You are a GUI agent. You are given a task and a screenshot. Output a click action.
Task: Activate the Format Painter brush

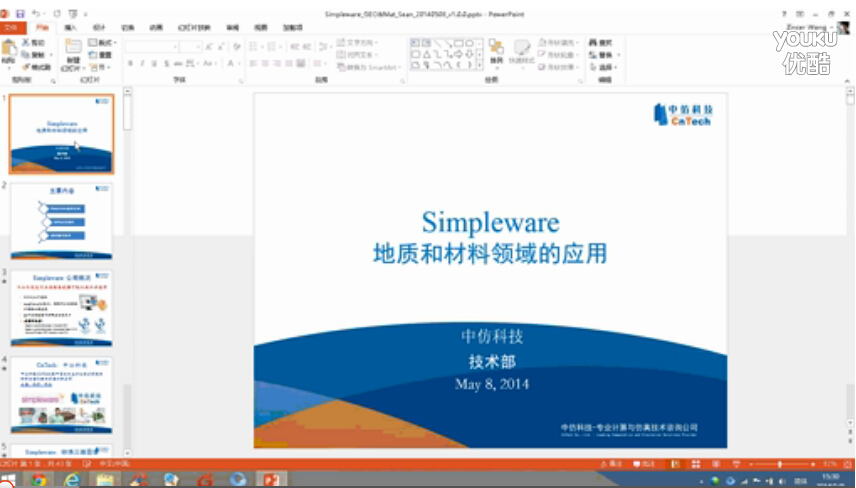[x=26, y=67]
